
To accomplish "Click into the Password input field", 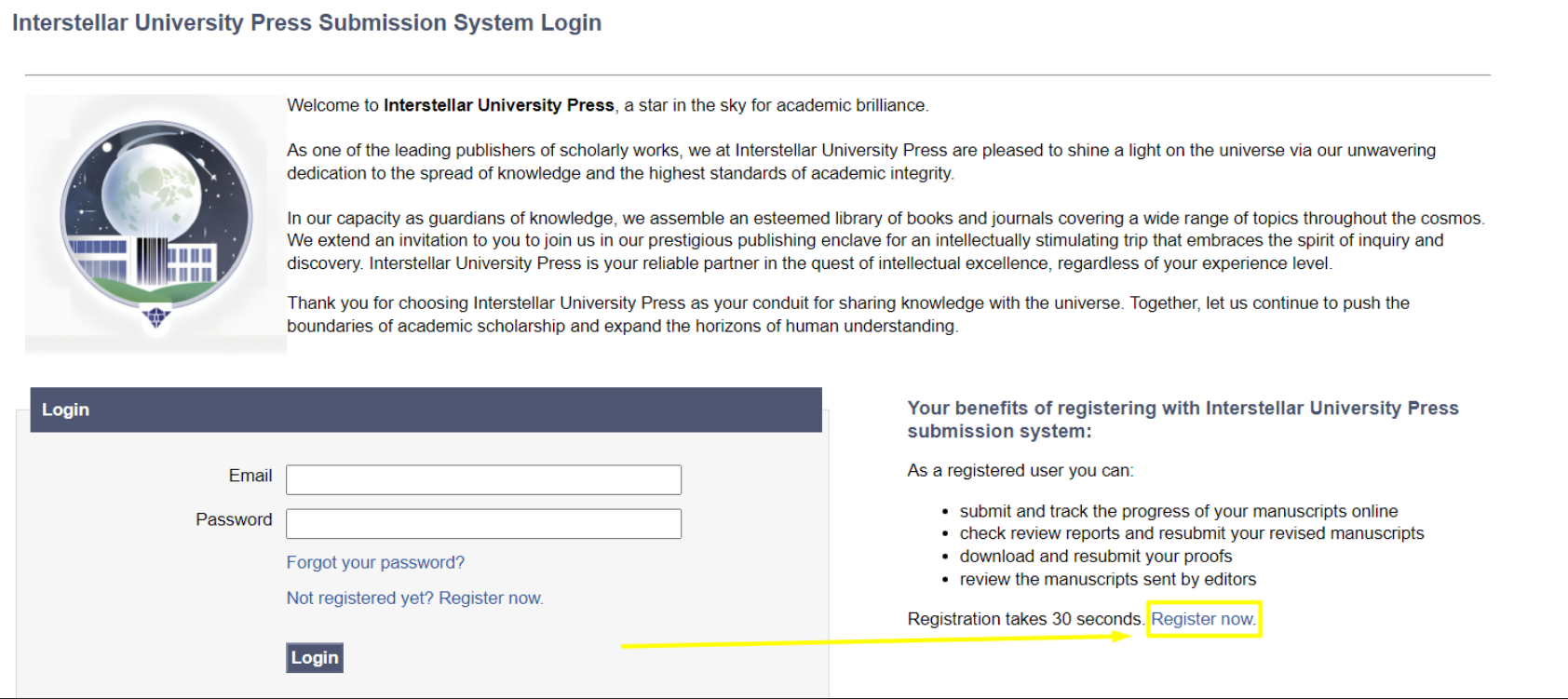I will click(x=483, y=524).
